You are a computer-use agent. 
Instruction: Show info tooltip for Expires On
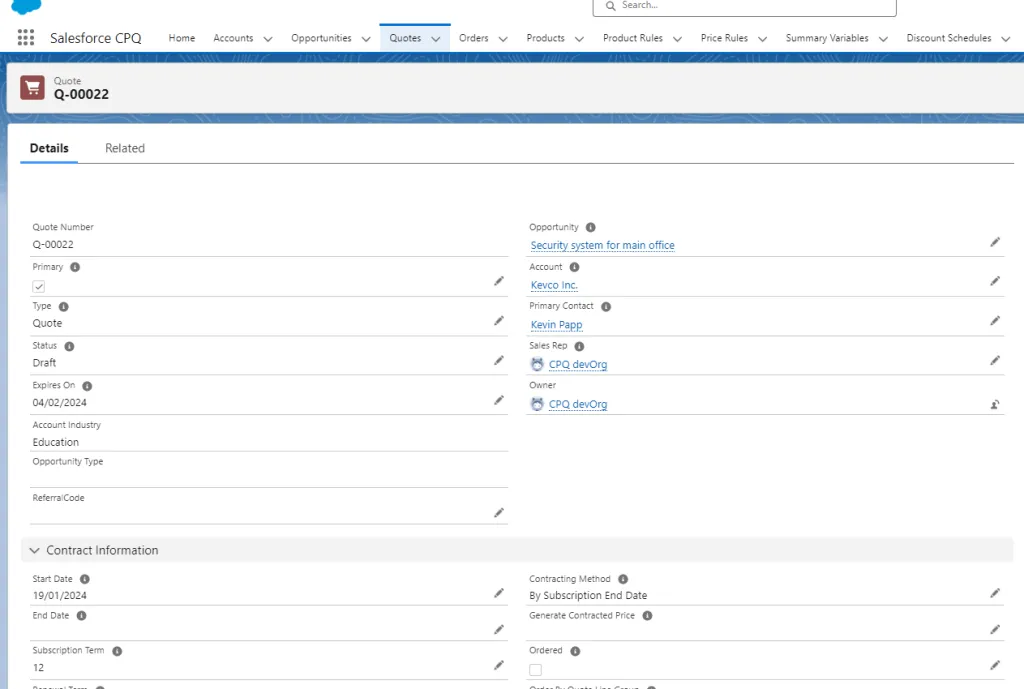(87, 386)
